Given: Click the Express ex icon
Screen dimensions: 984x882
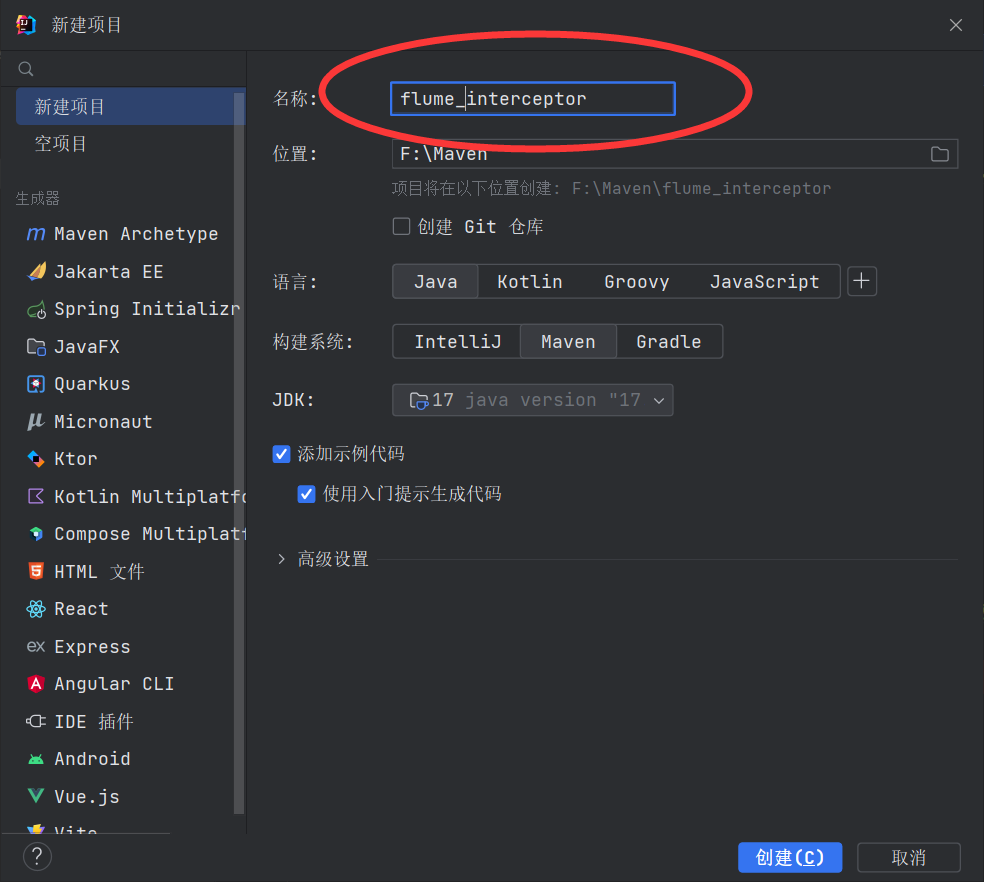Looking at the screenshot, I should [x=36, y=646].
